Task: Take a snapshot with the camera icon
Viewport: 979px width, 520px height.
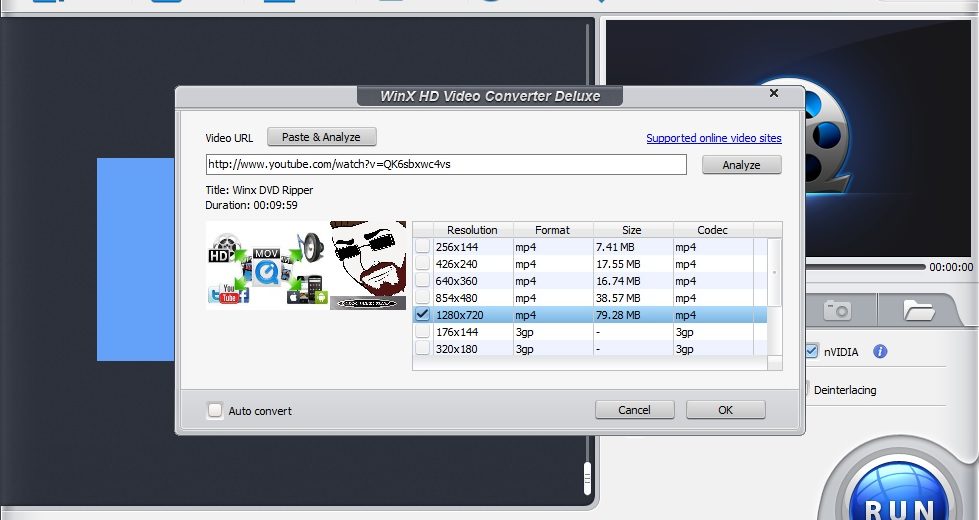Action: click(837, 309)
